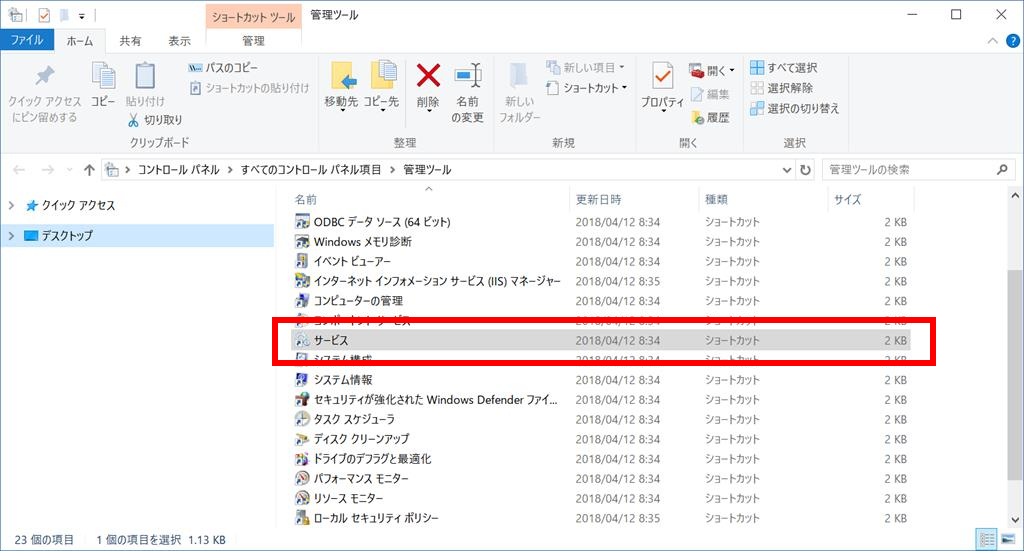Open the address bar history dropdown

point(785,170)
